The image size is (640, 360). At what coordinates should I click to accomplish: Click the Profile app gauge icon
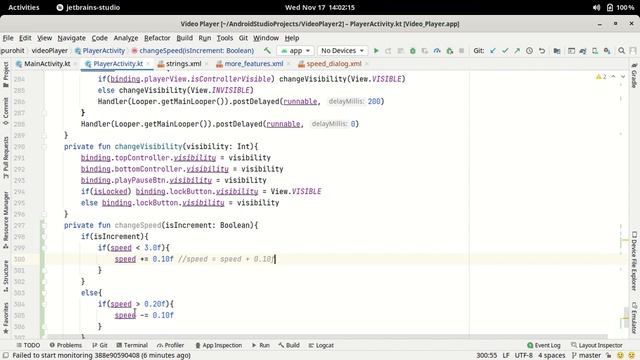click(437, 51)
